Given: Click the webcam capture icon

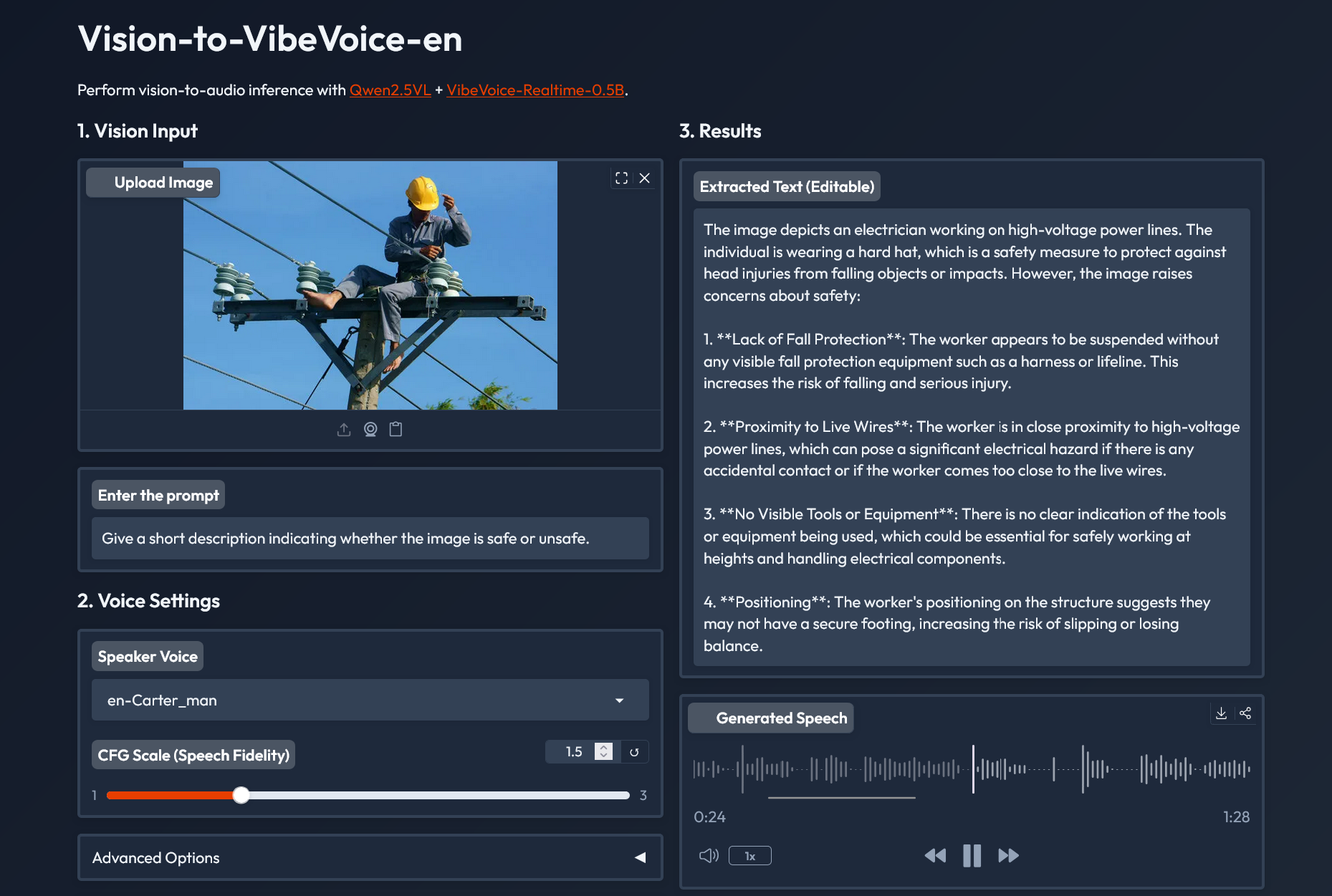Looking at the screenshot, I should pyautogui.click(x=370, y=430).
